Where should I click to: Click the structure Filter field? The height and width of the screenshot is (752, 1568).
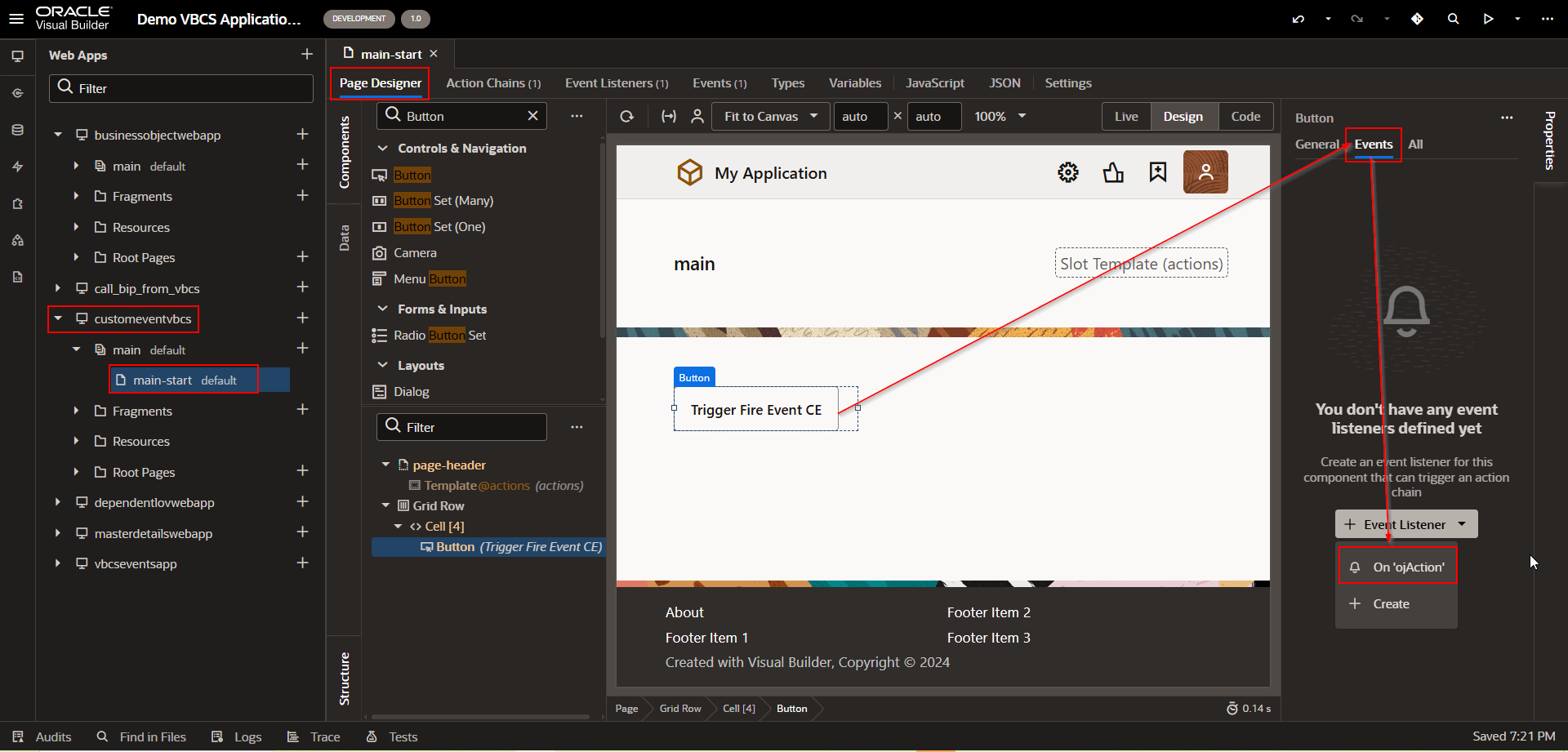pos(461,427)
